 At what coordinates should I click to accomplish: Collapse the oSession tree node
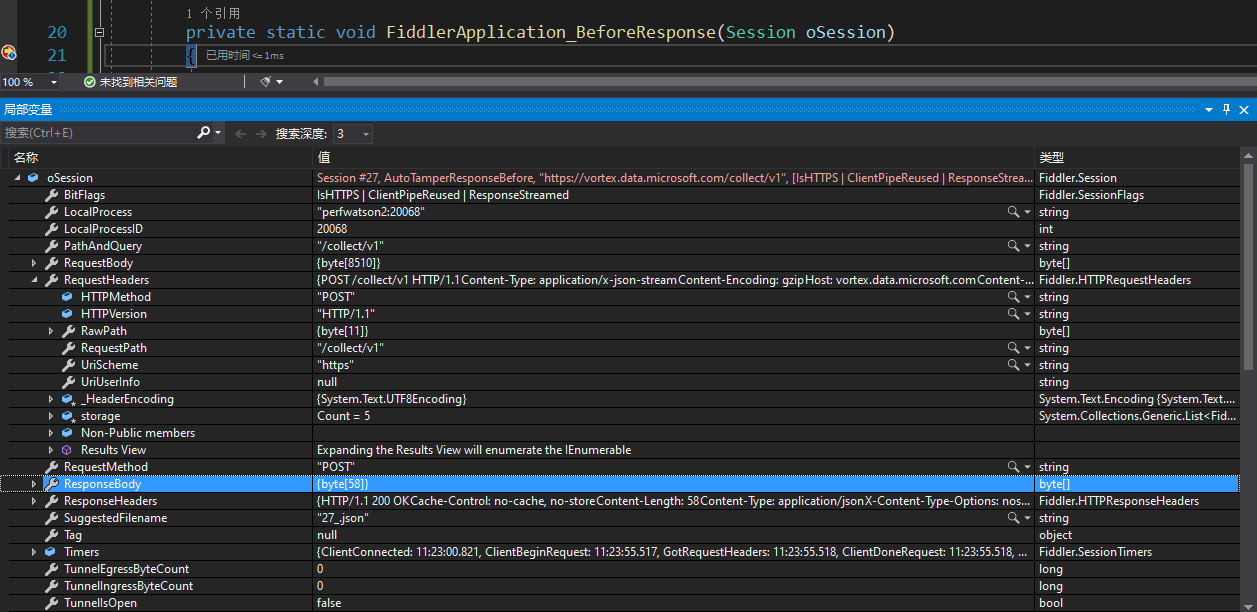tap(17, 178)
